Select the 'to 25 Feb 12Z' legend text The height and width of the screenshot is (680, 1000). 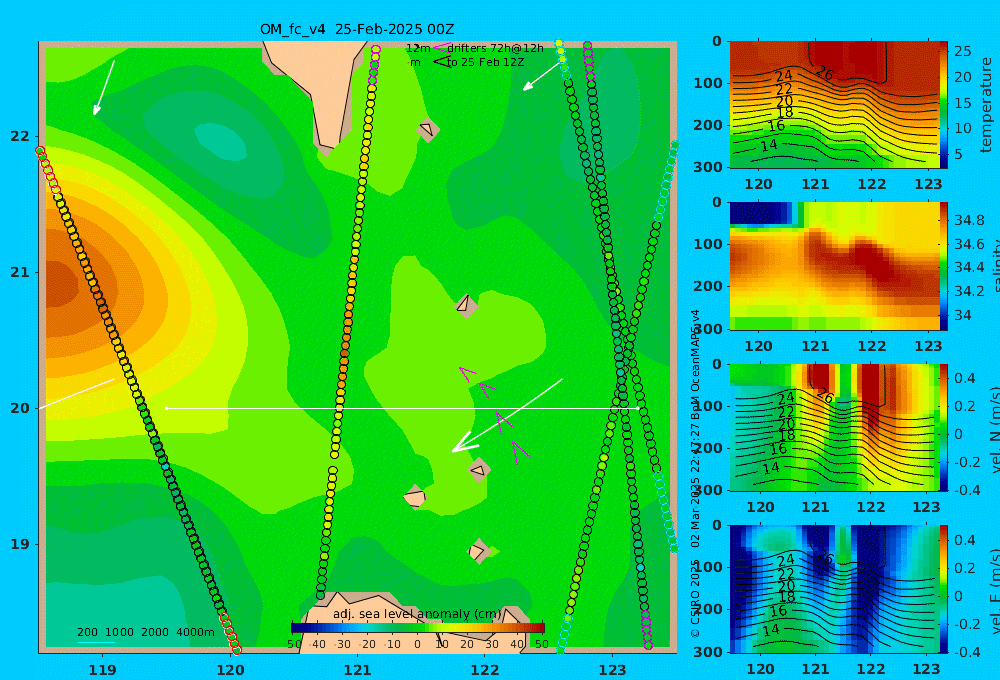pyautogui.click(x=485, y=63)
